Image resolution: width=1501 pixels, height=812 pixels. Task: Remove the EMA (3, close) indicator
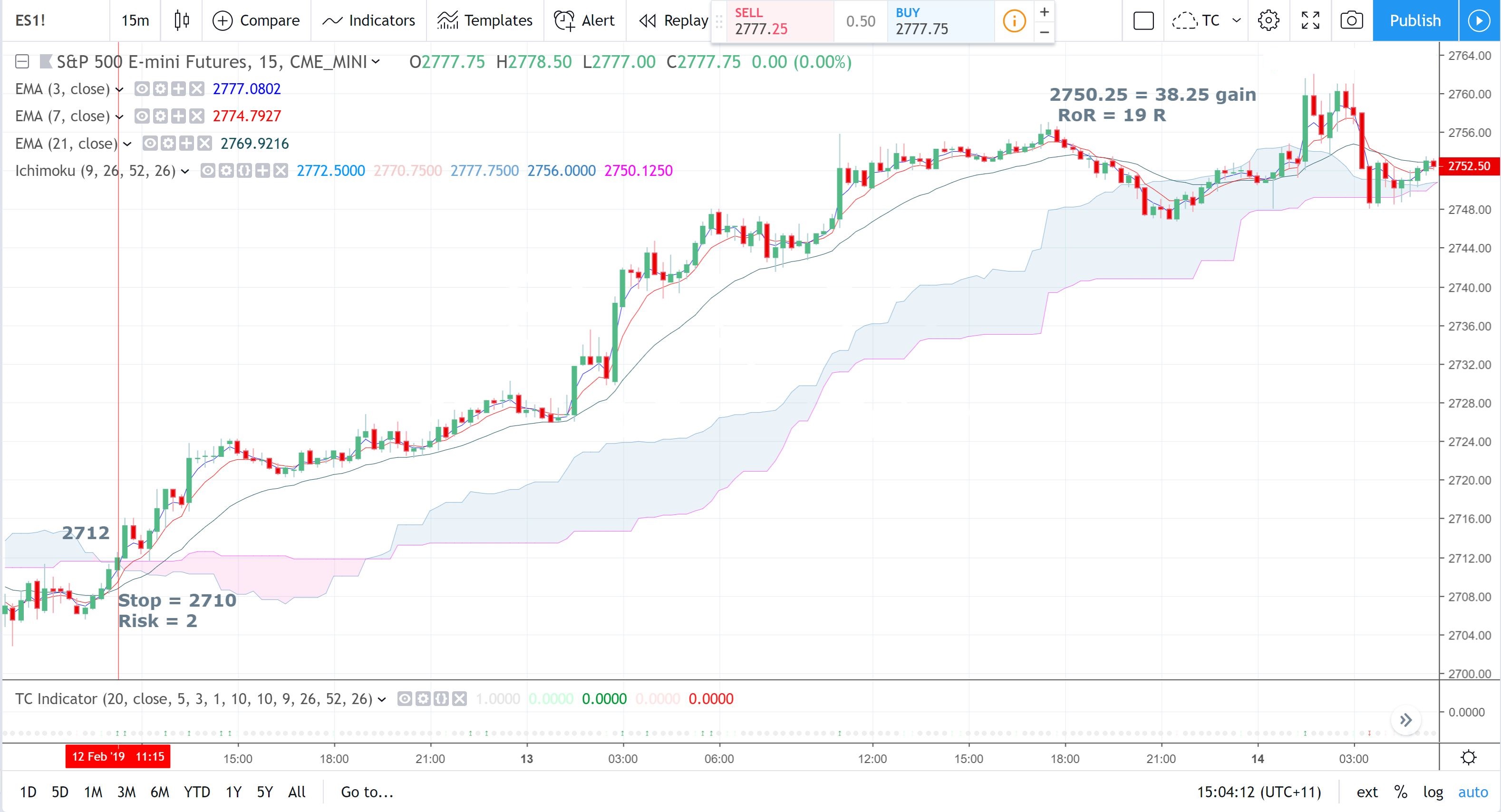[197, 88]
